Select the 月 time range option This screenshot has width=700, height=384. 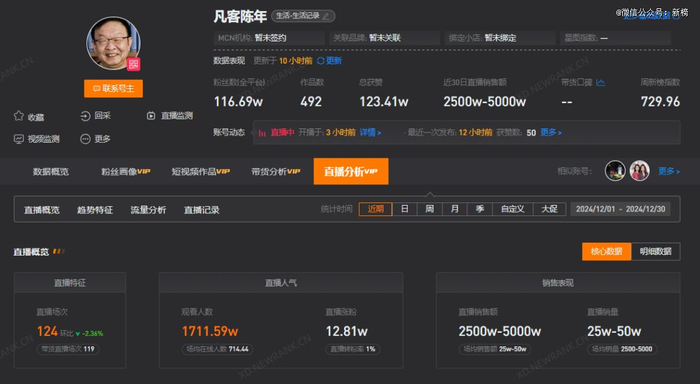tap(454, 209)
